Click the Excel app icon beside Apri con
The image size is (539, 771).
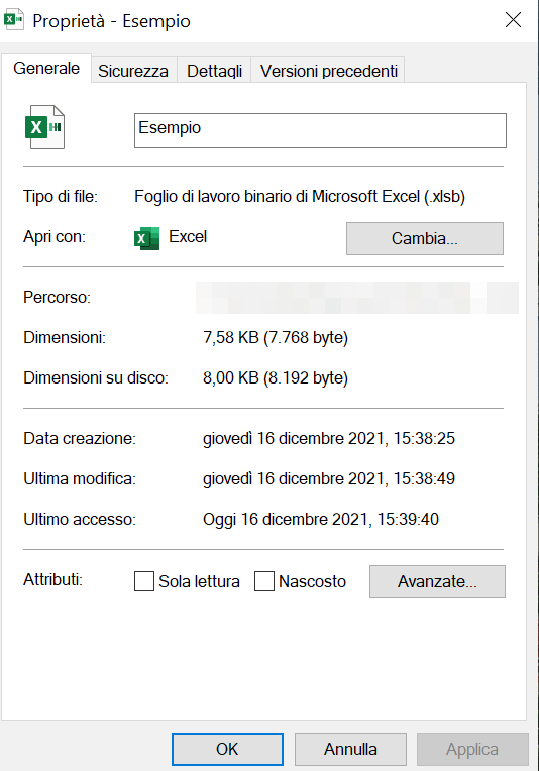pos(147,238)
